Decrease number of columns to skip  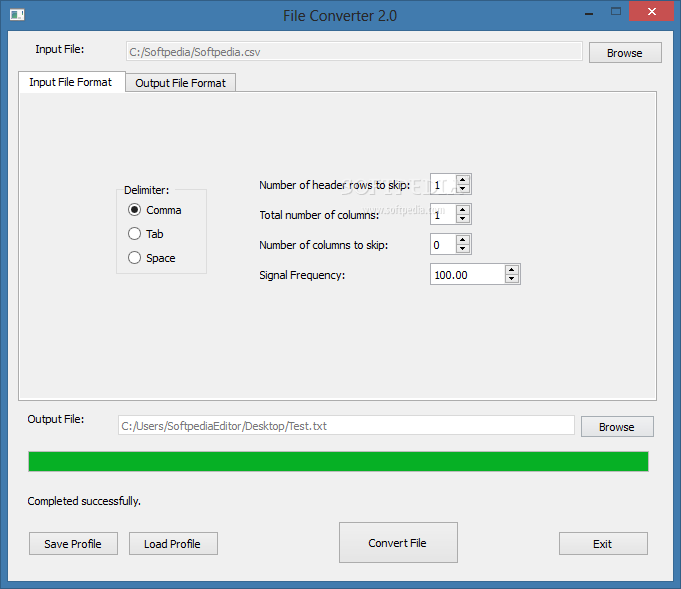(463, 248)
